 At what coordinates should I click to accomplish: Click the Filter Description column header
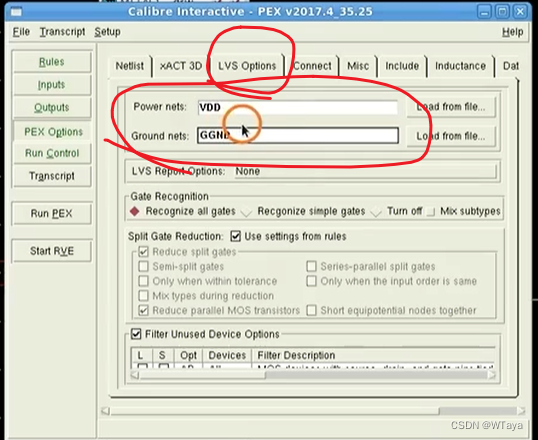[x=373, y=355]
